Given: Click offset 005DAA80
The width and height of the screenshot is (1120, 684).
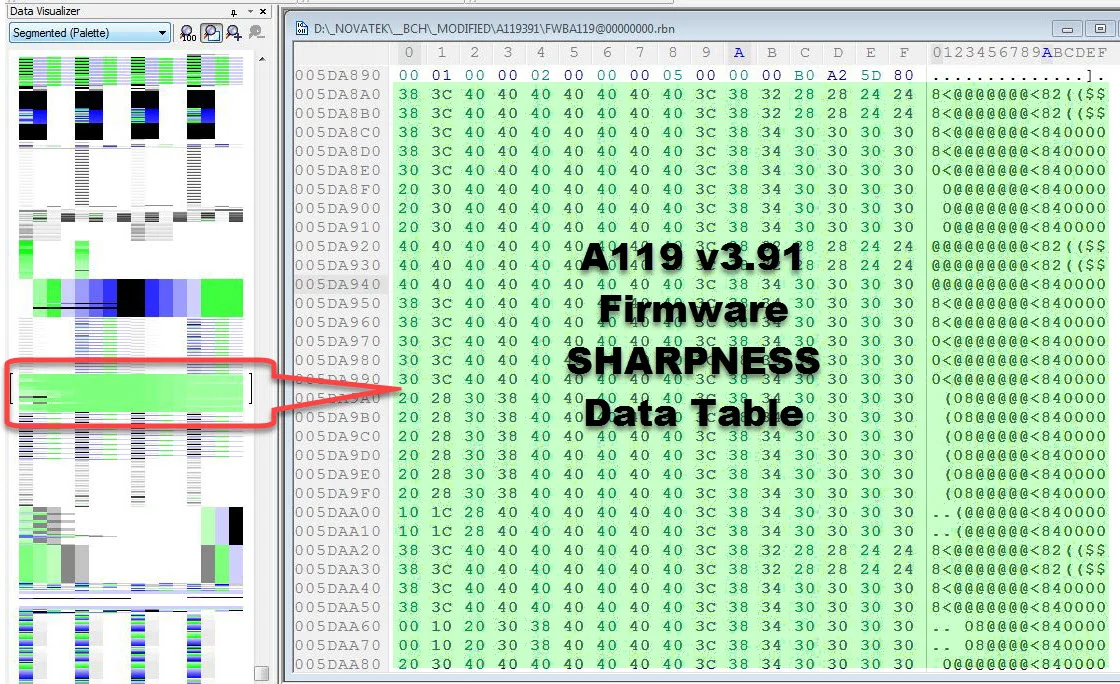Looking at the screenshot, I should point(338,664).
